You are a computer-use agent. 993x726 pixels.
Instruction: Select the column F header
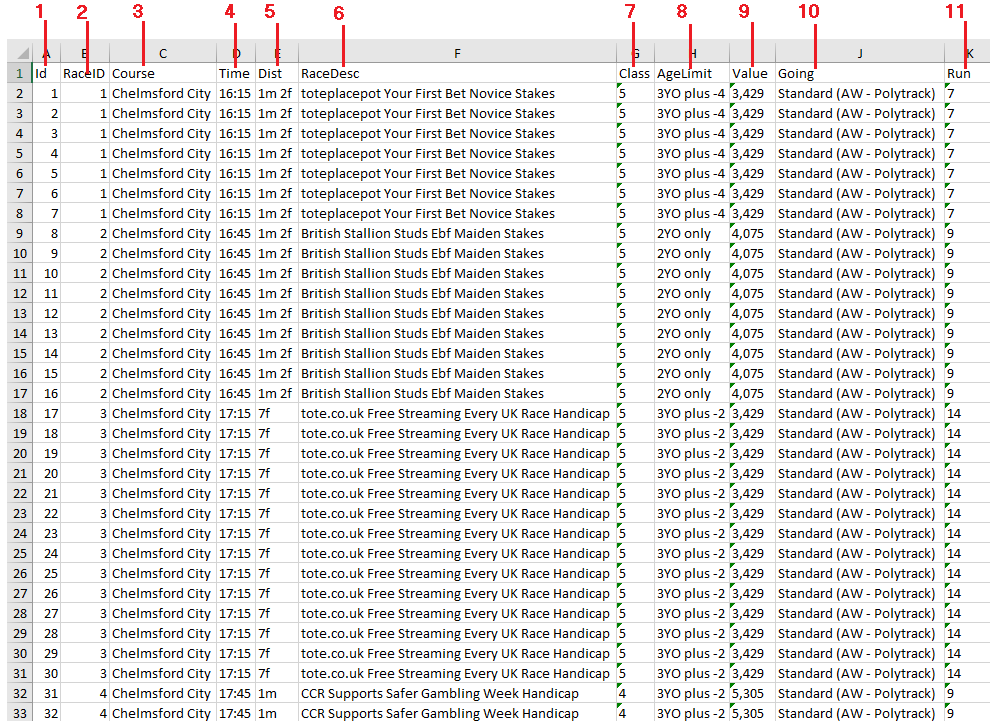coord(457,53)
